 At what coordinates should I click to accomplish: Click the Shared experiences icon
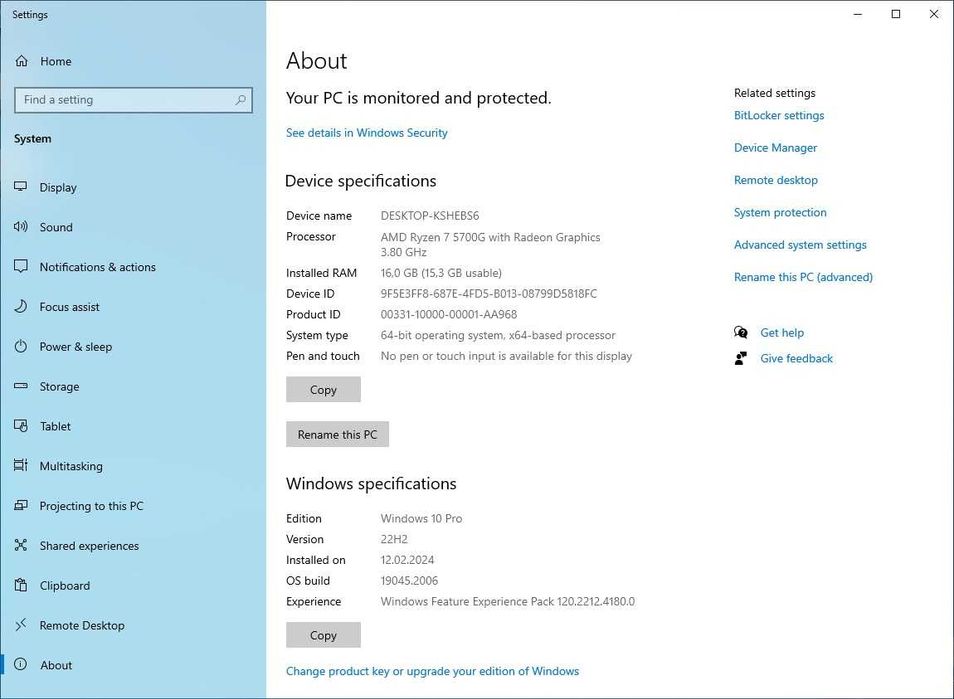click(21, 545)
